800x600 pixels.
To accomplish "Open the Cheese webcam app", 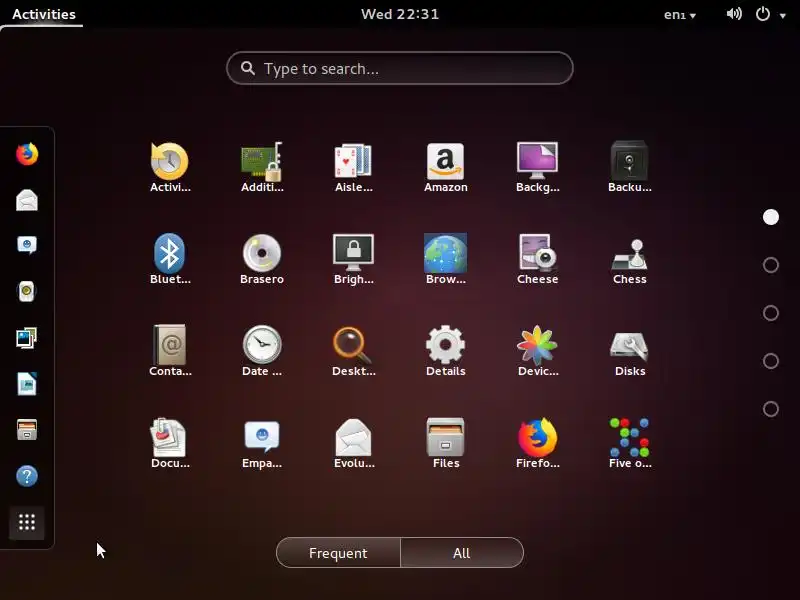I will pyautogui.click(x=537, y=259).
